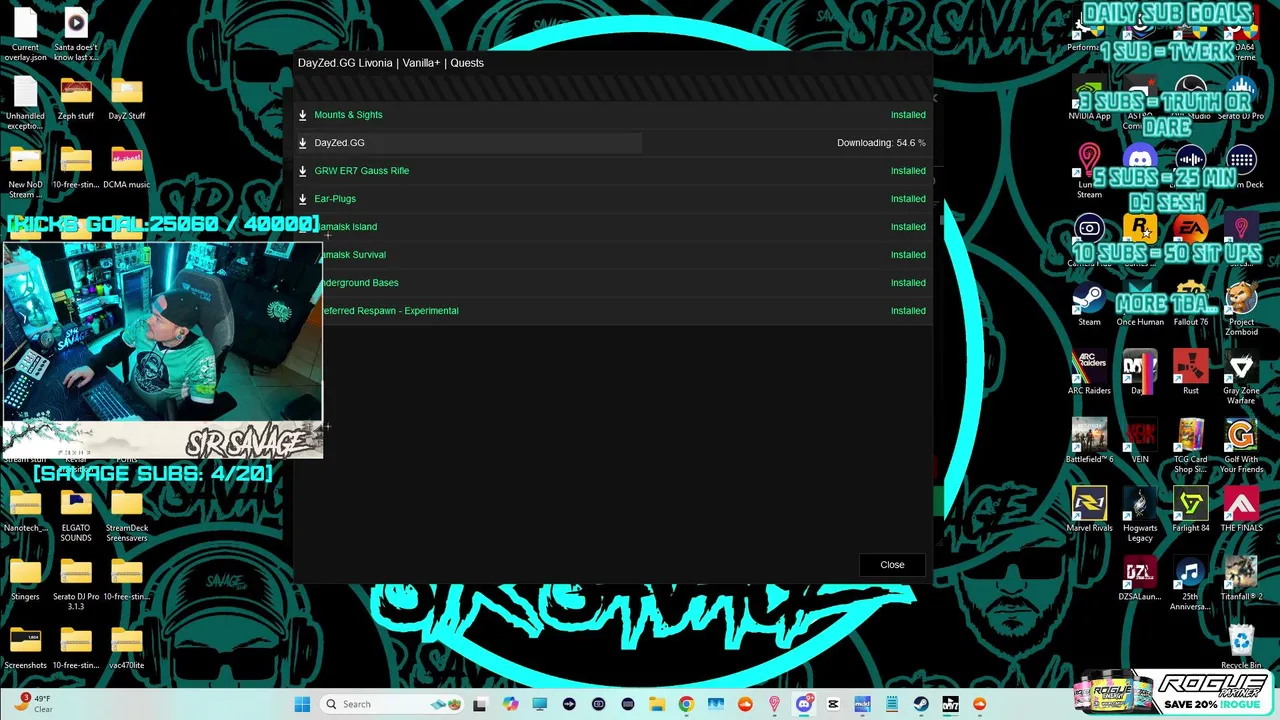This screenshot has width=1280, height=720.
Task: Open the Recycle Bin
Action: pyautogui.click(x=1241, y=648)
